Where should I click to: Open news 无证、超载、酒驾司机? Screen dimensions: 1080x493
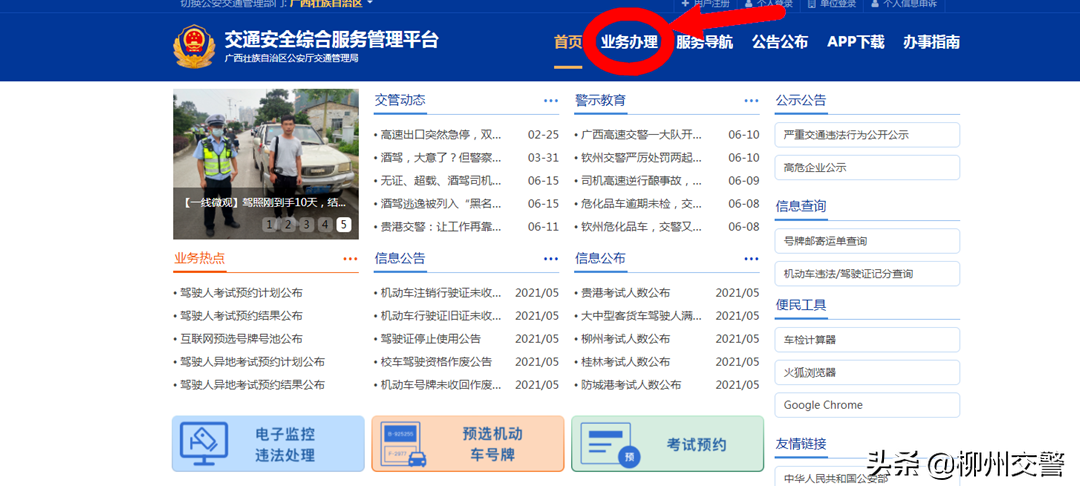pyautogui.click(x=441, y=181)
